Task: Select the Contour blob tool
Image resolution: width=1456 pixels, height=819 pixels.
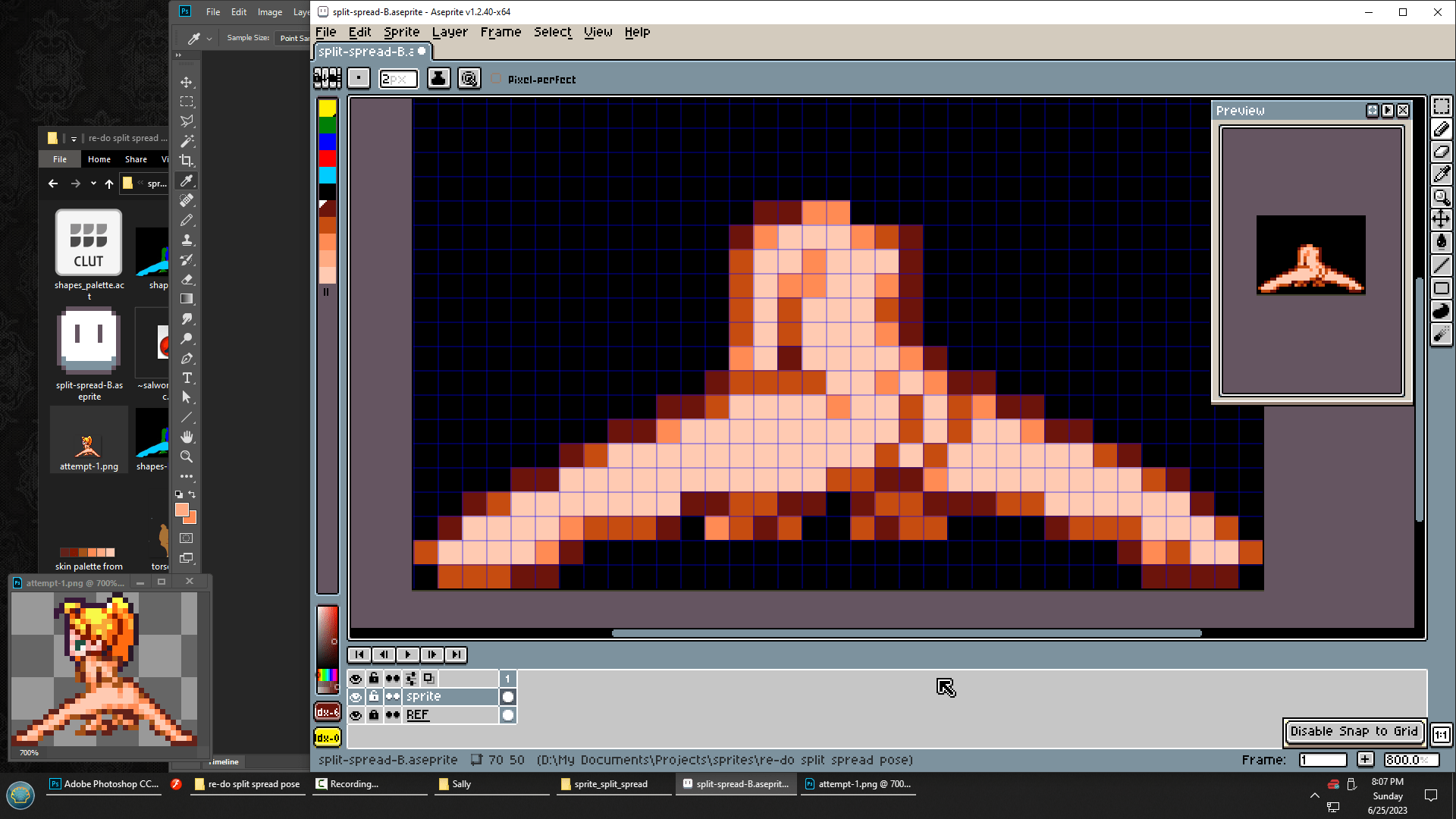Action: click(x=1441, y=311)
